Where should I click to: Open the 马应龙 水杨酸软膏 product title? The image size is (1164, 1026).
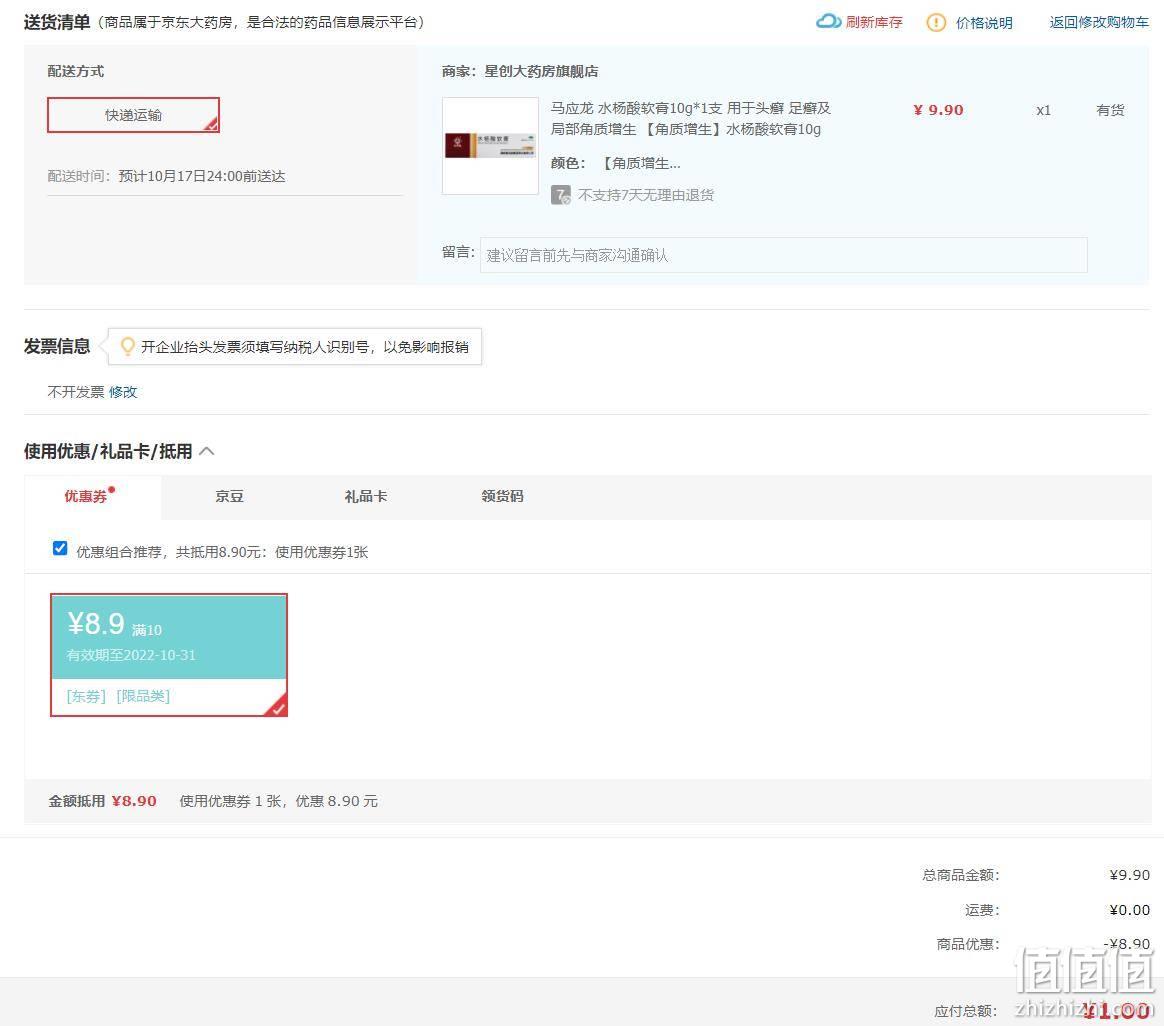pyautogui.click(x=690, y=119)
